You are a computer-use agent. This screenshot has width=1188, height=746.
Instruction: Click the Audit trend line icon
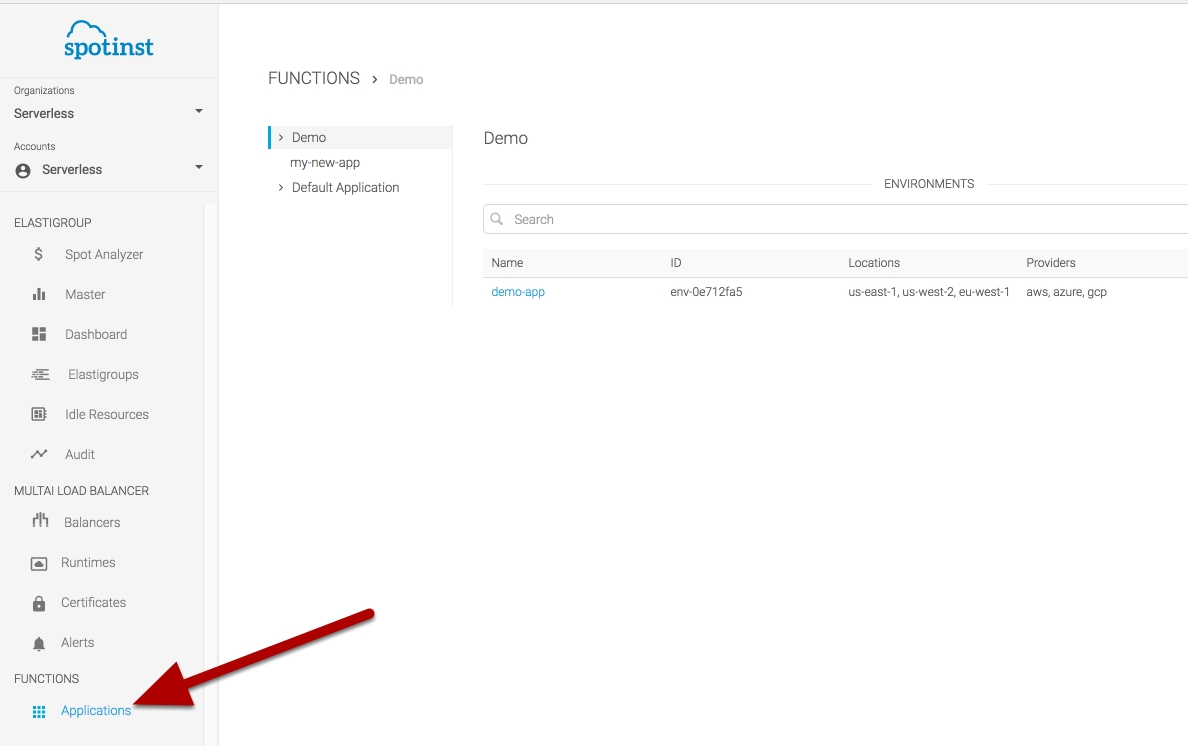39,454
